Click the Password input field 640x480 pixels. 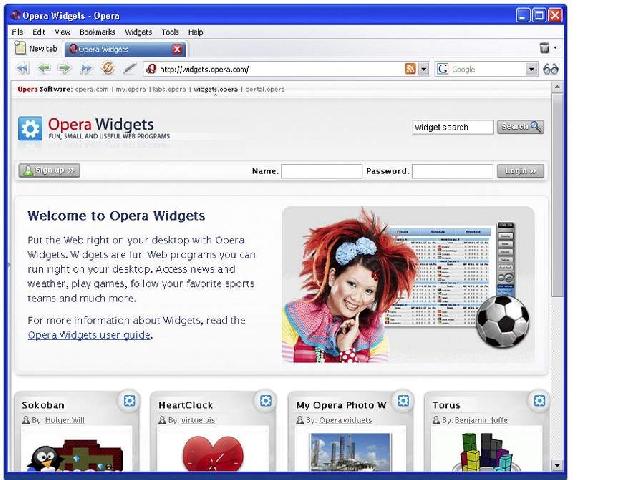[x=453, y=171]
